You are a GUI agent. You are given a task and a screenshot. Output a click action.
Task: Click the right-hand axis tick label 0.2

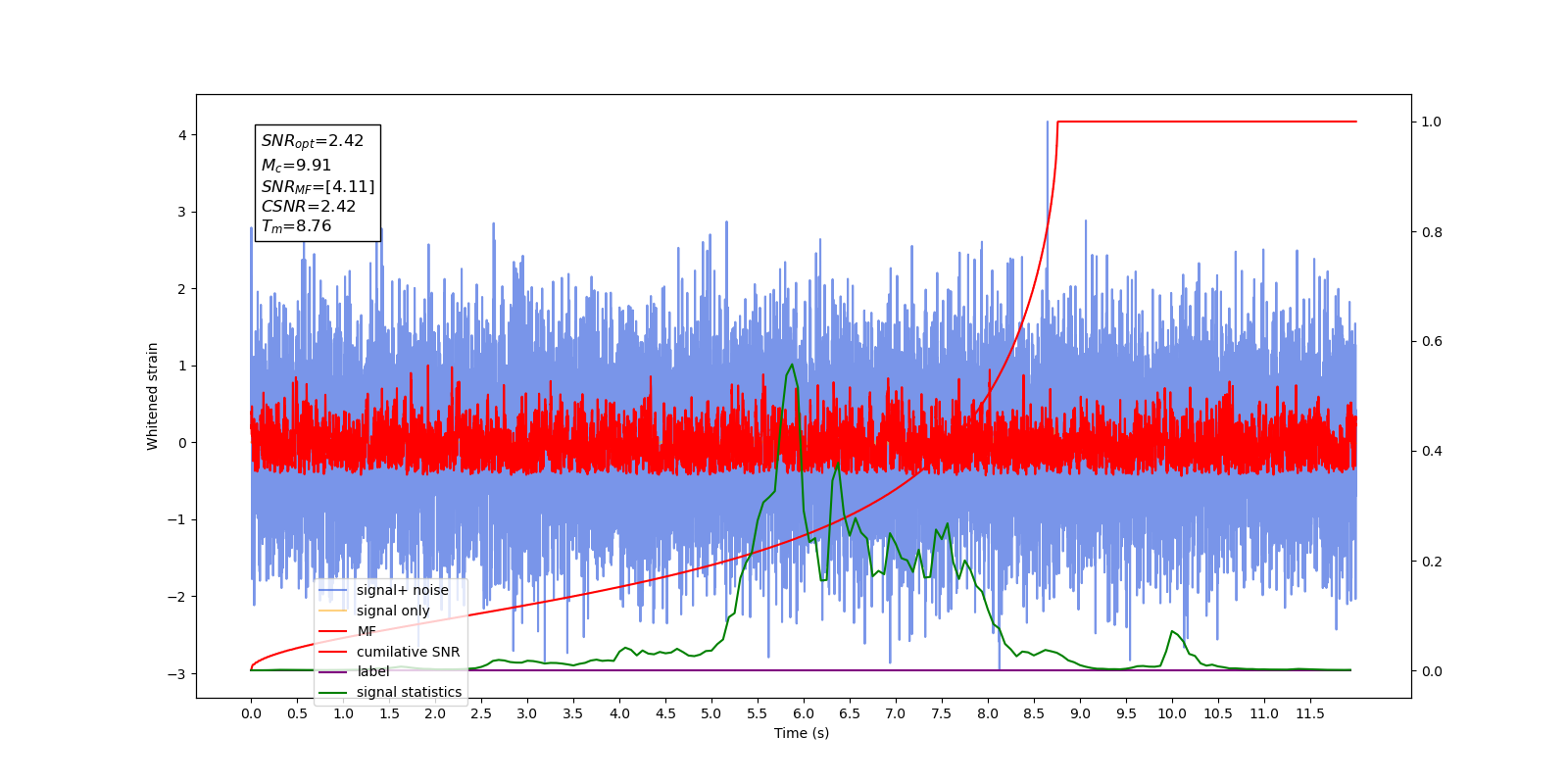[1432, 562]
